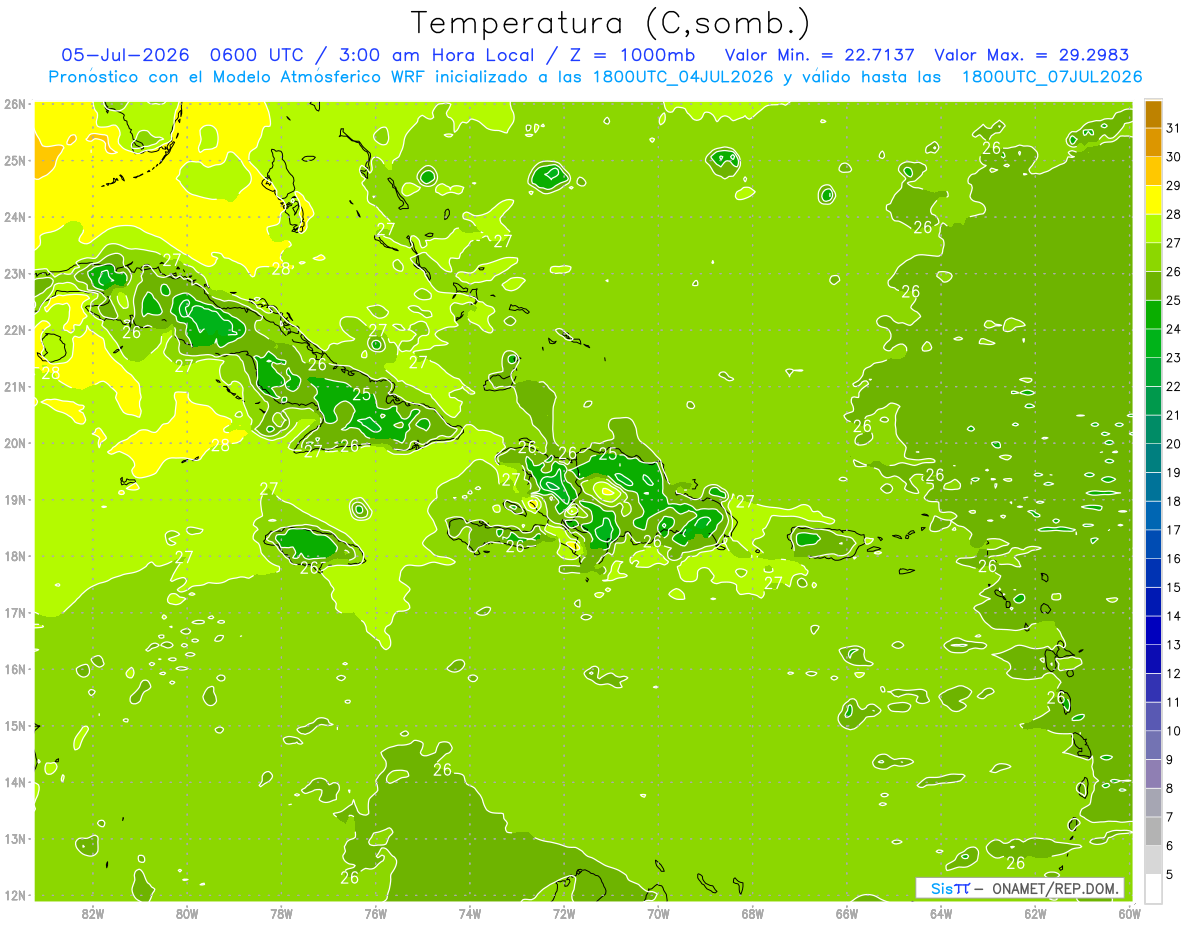
Task: Click the legend scale label 31
Action: point(1173,128)
